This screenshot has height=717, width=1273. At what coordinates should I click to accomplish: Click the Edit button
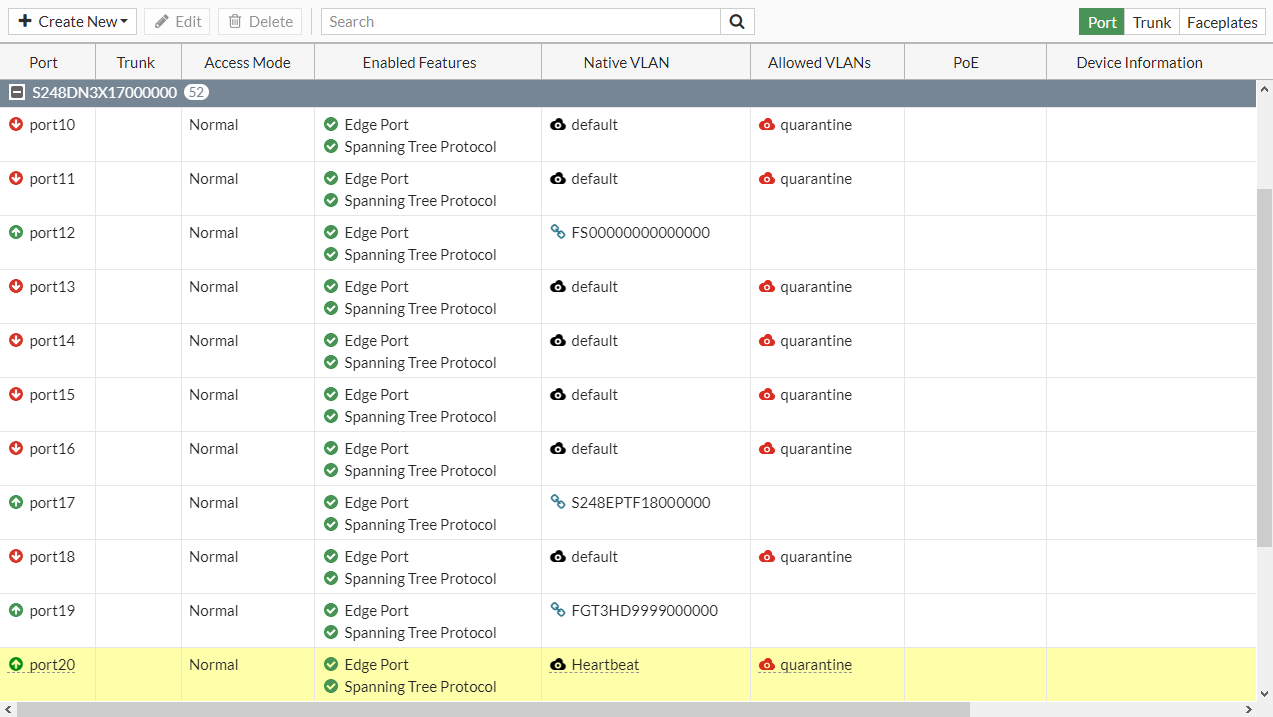click(178, 22)
